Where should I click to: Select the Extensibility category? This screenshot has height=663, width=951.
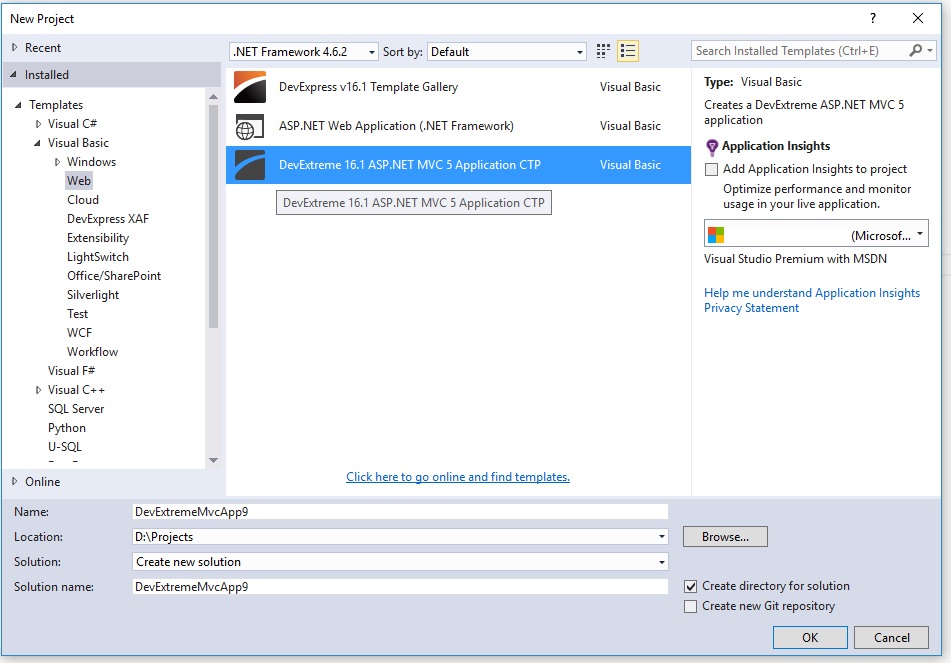click(98, 238)
